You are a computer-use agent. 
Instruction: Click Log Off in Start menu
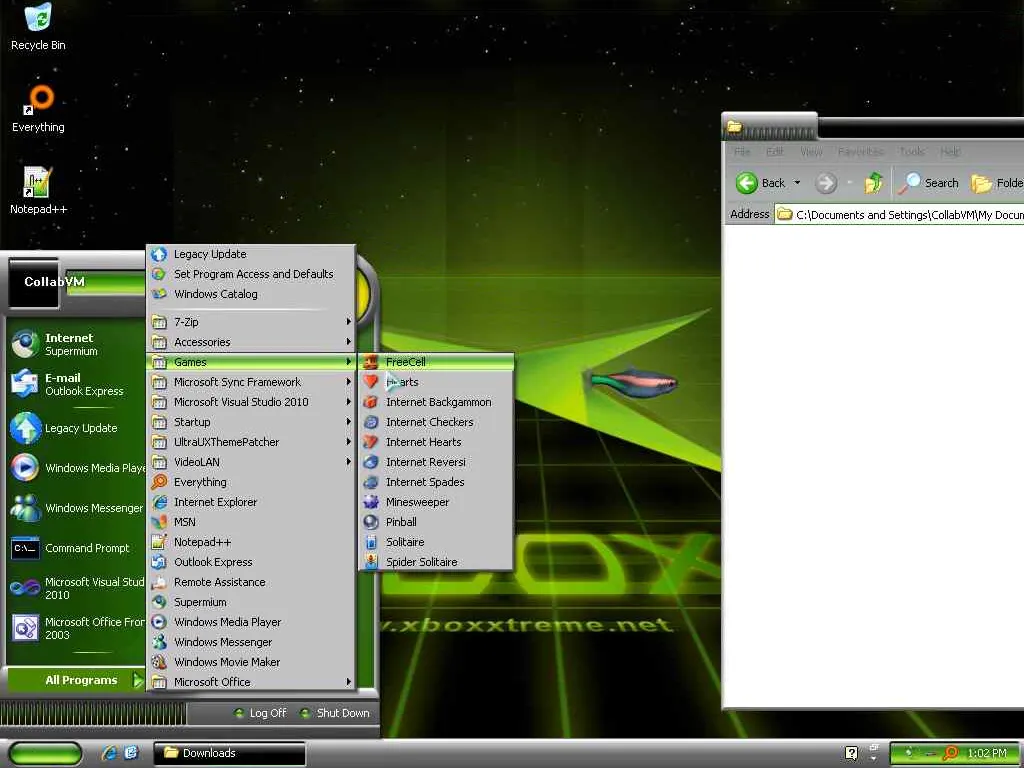(261, 713)
